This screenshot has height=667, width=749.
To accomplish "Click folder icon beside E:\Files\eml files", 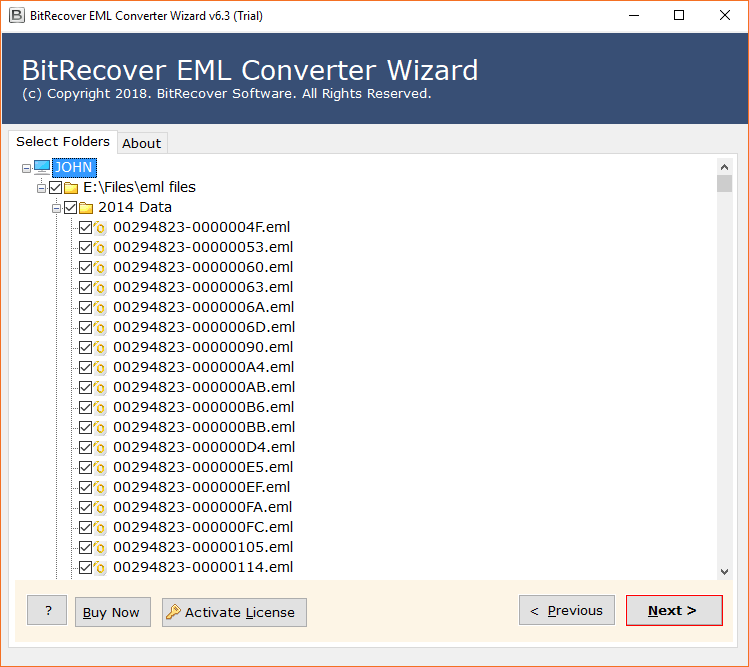I will (71, 188).
